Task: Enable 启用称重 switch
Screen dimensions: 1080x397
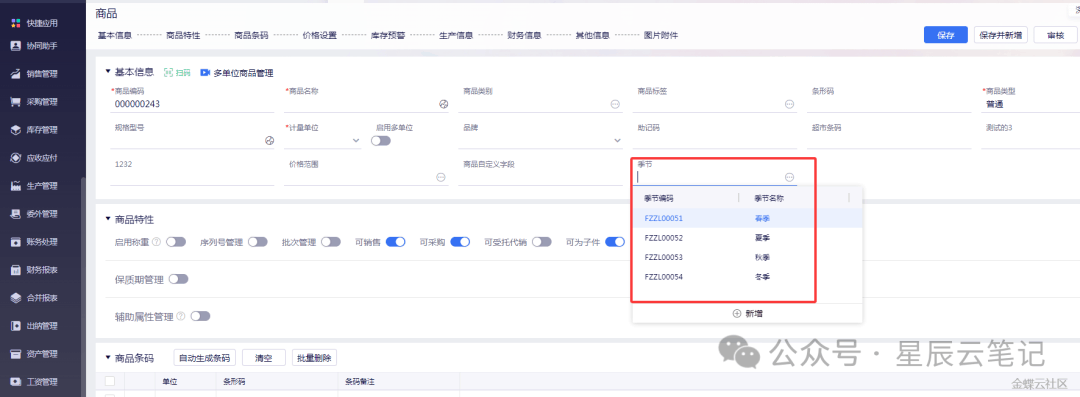Action: [x=176, y=242]
